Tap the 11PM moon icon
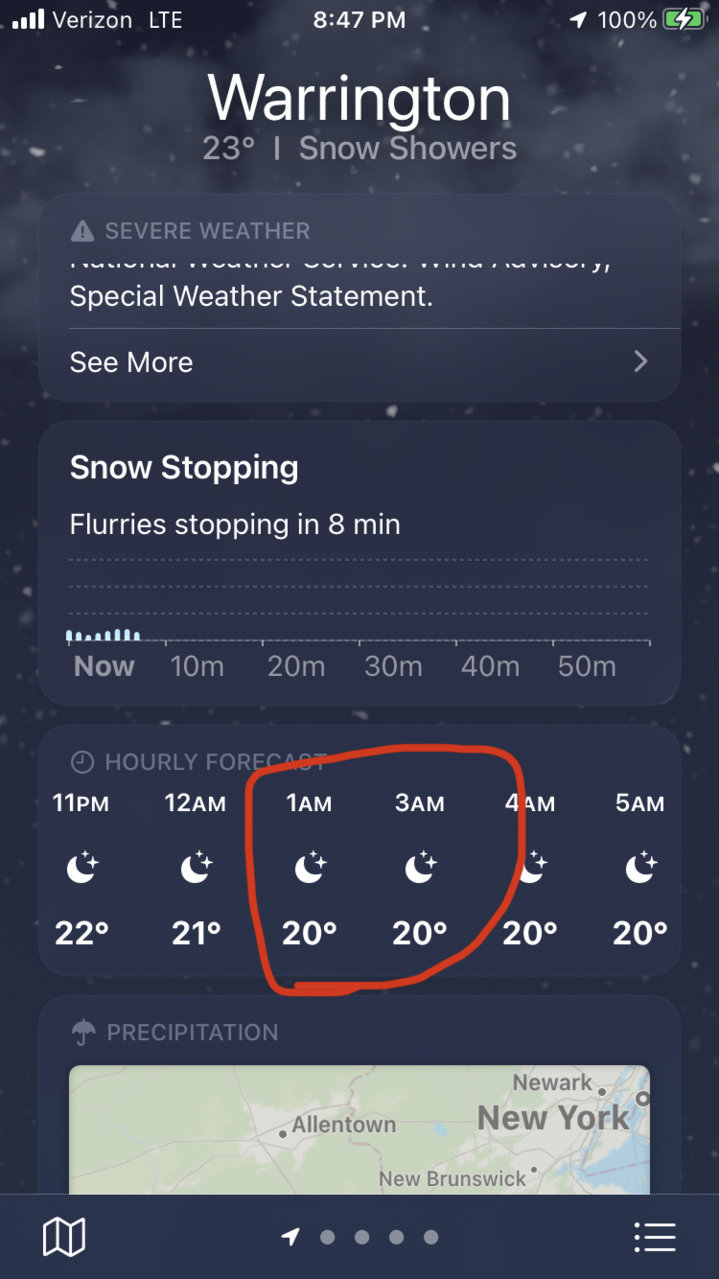Image resolution: width=719 pixels, height=1279 pixels. point(82,869)
